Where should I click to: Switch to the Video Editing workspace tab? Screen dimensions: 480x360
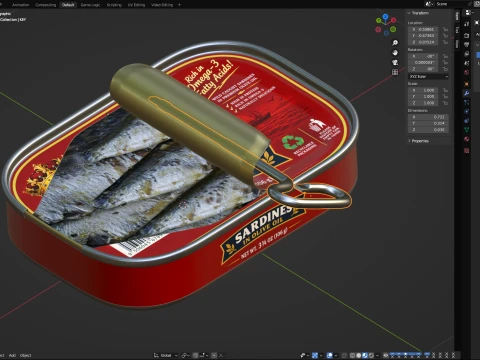click(x=162, y=5)
